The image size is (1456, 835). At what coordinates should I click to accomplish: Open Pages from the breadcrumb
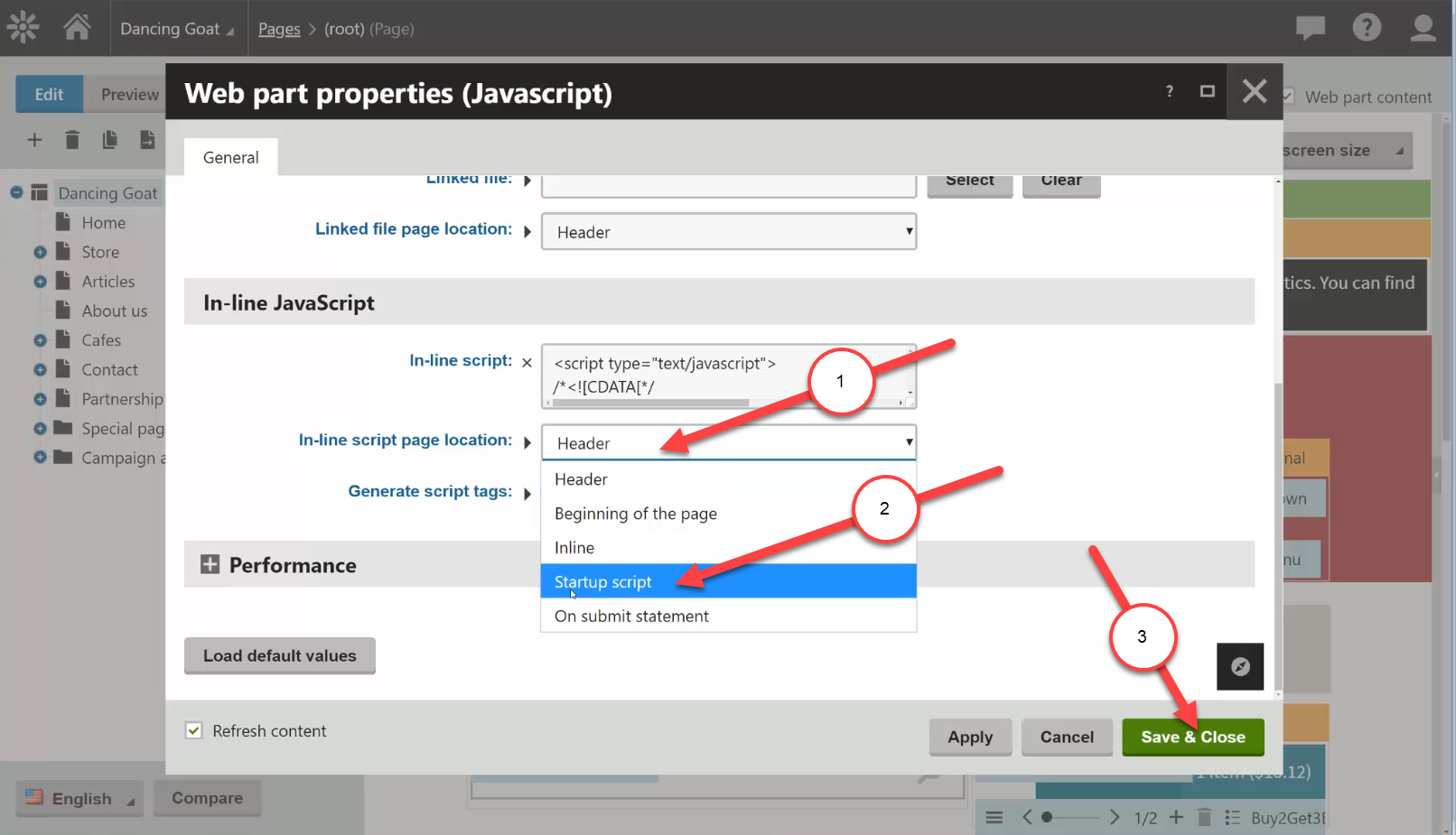coord(279,28)
